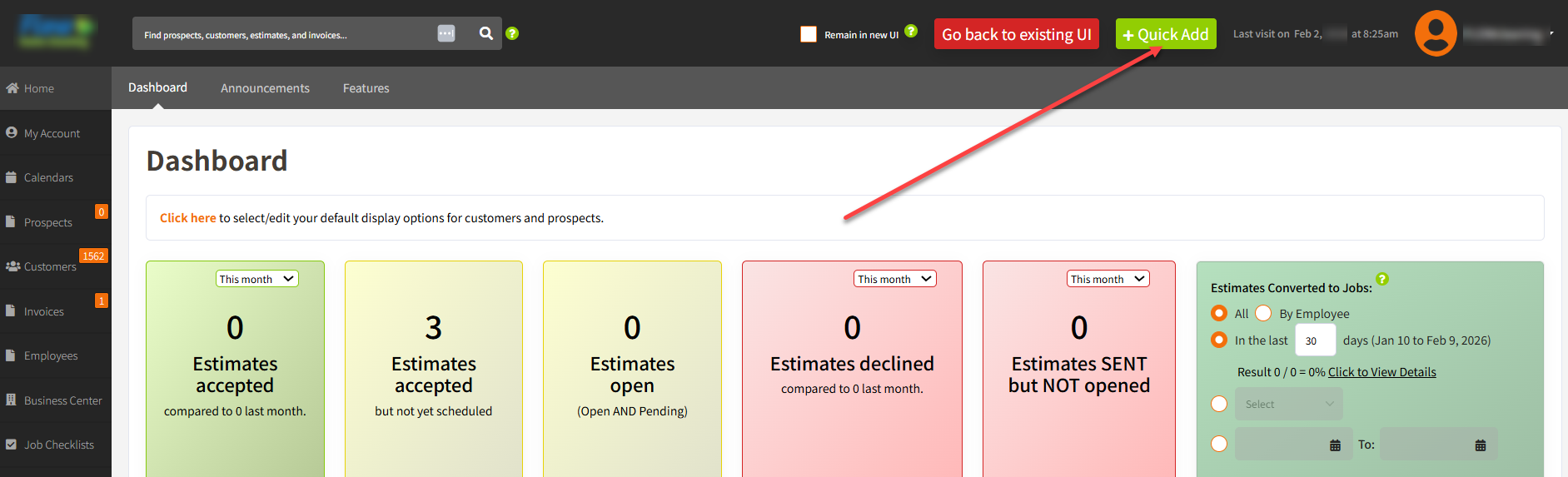Viewport: 1568px width, 477px height.
Task: Open the Click to View Details link
Action: [1381, 372]
